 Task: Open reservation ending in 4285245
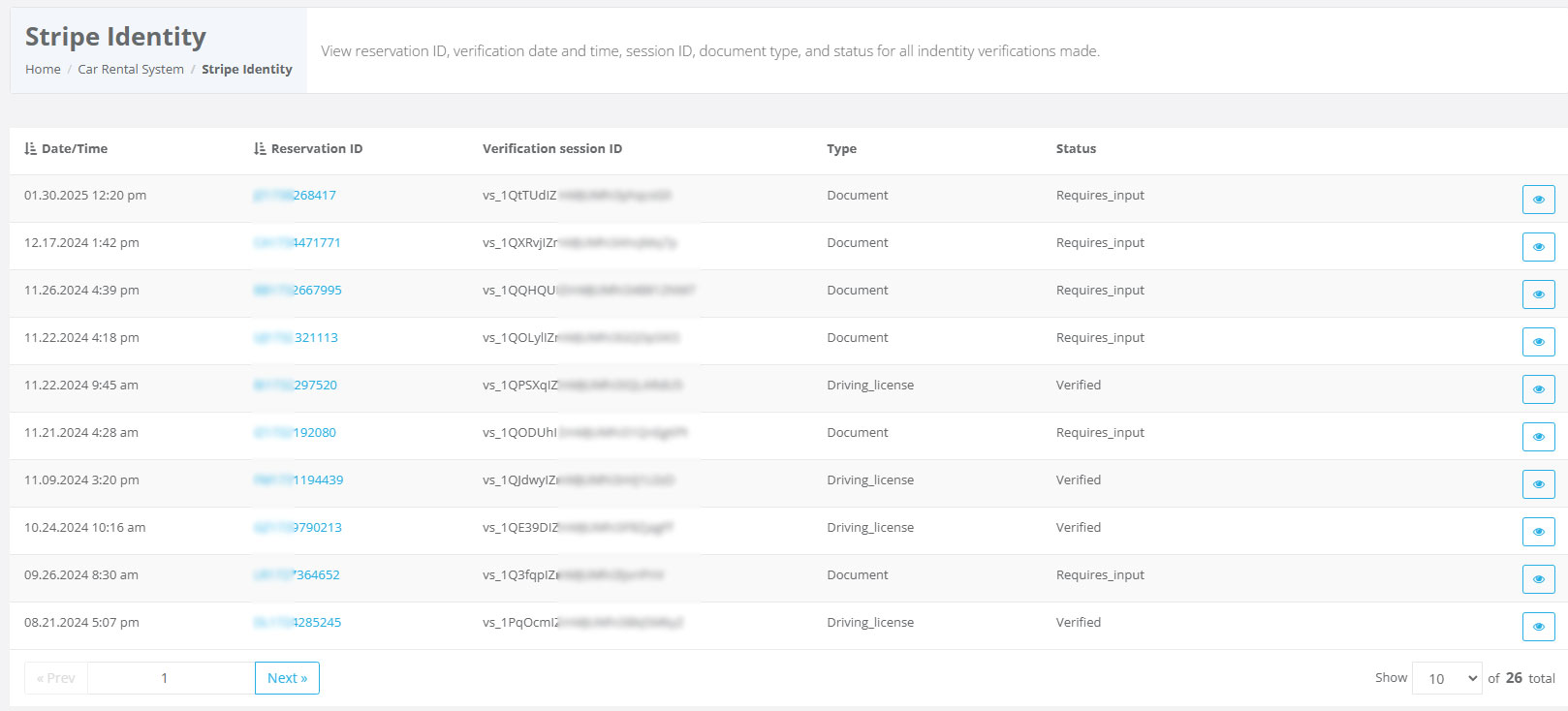coord(298,623)
